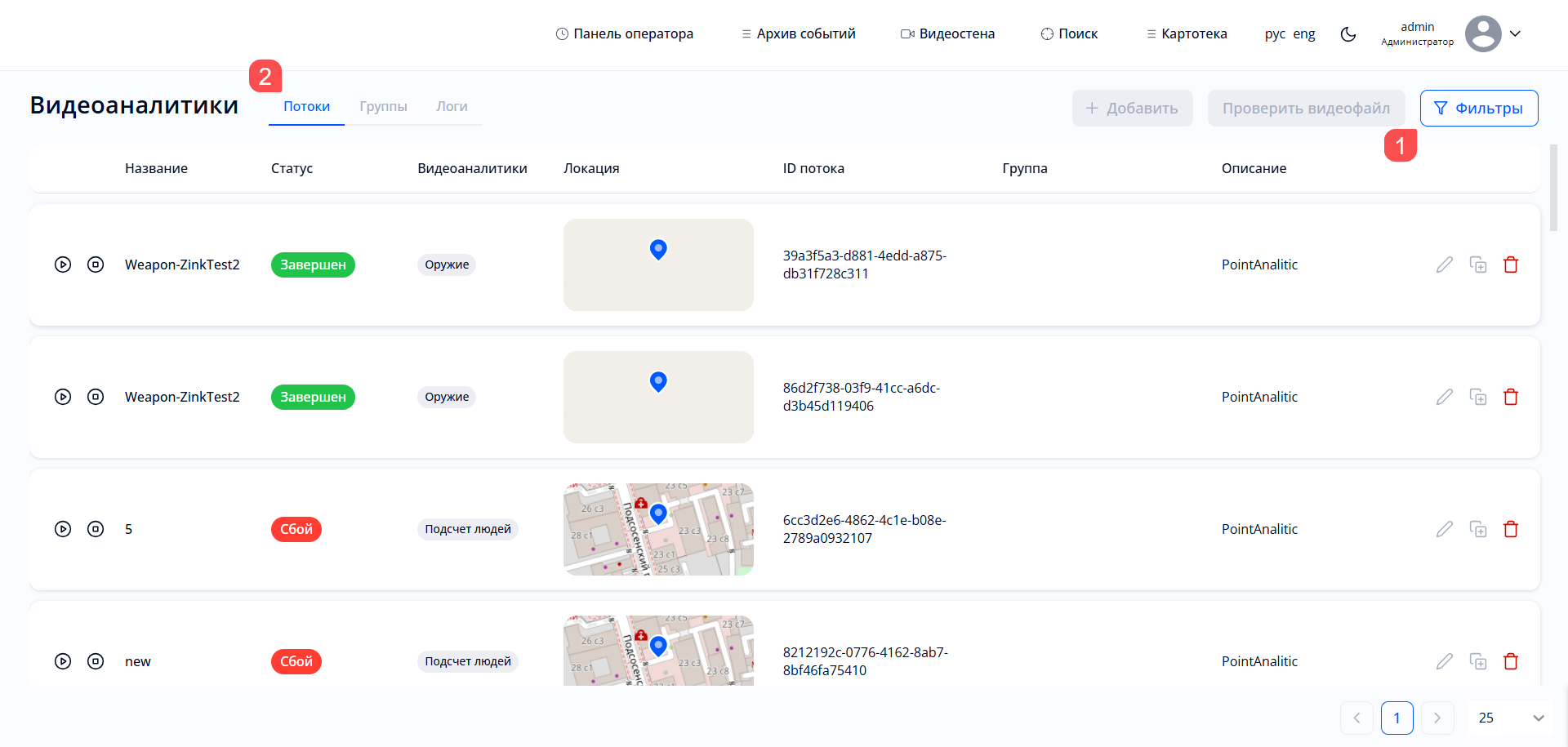
Task: Open map thumbnail for stream named 5
Action: coord(658,529)
